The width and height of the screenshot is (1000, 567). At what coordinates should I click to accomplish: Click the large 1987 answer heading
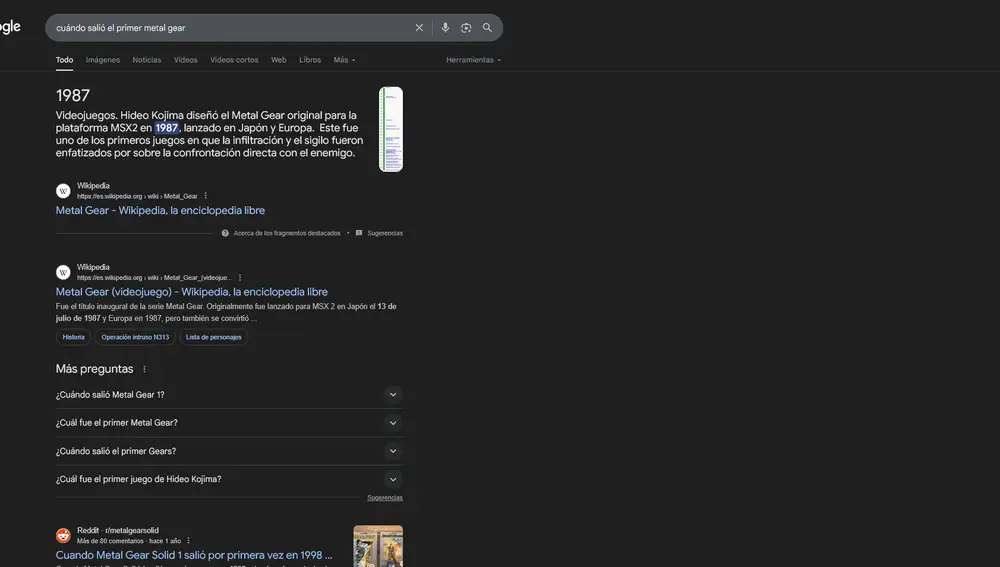tap(73, 96)
